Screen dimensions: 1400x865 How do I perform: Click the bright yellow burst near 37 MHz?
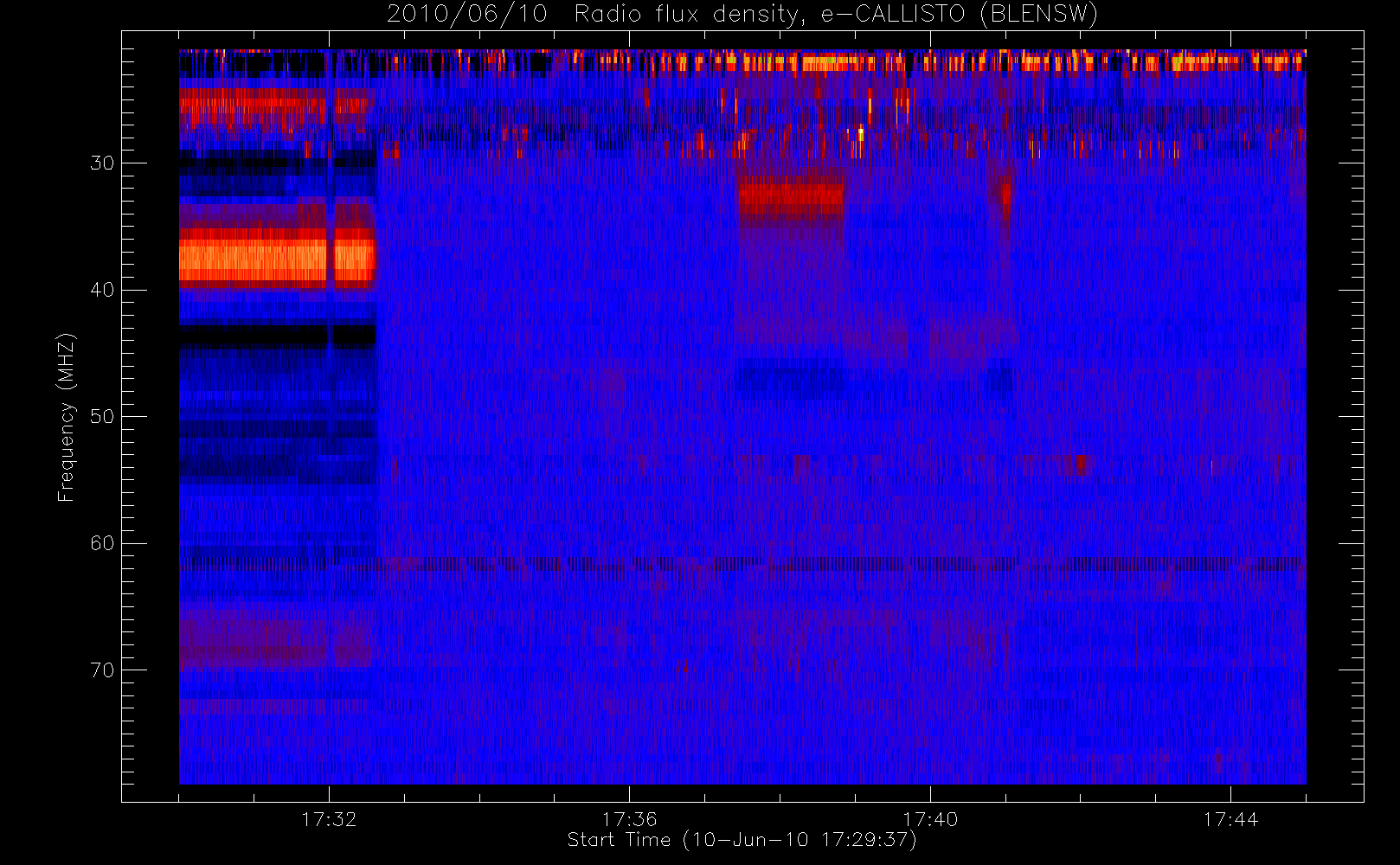tap(277, 258)
